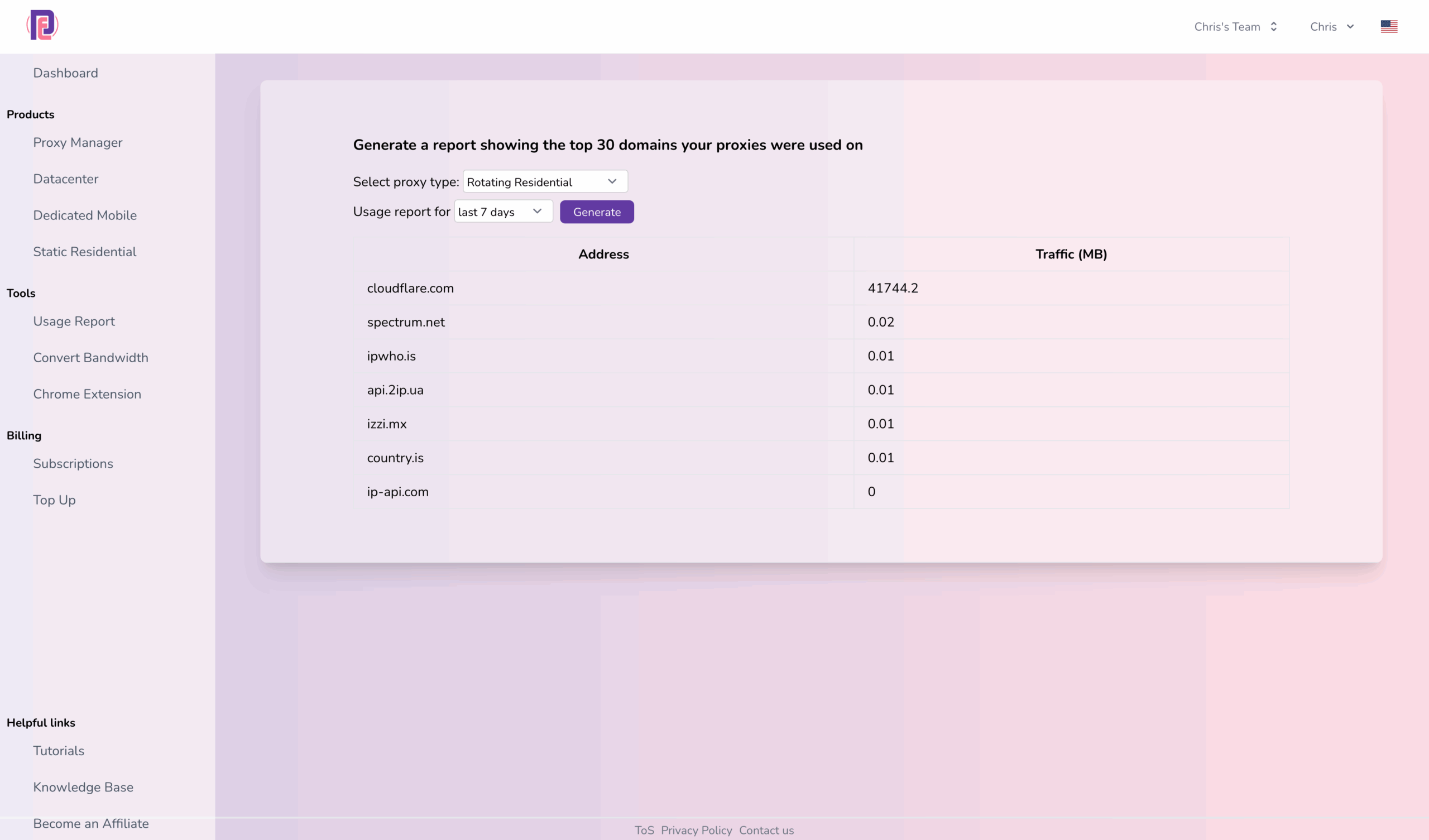Go to Dashboard in the sidebar
1429x840 pixels.
point(65,73)
